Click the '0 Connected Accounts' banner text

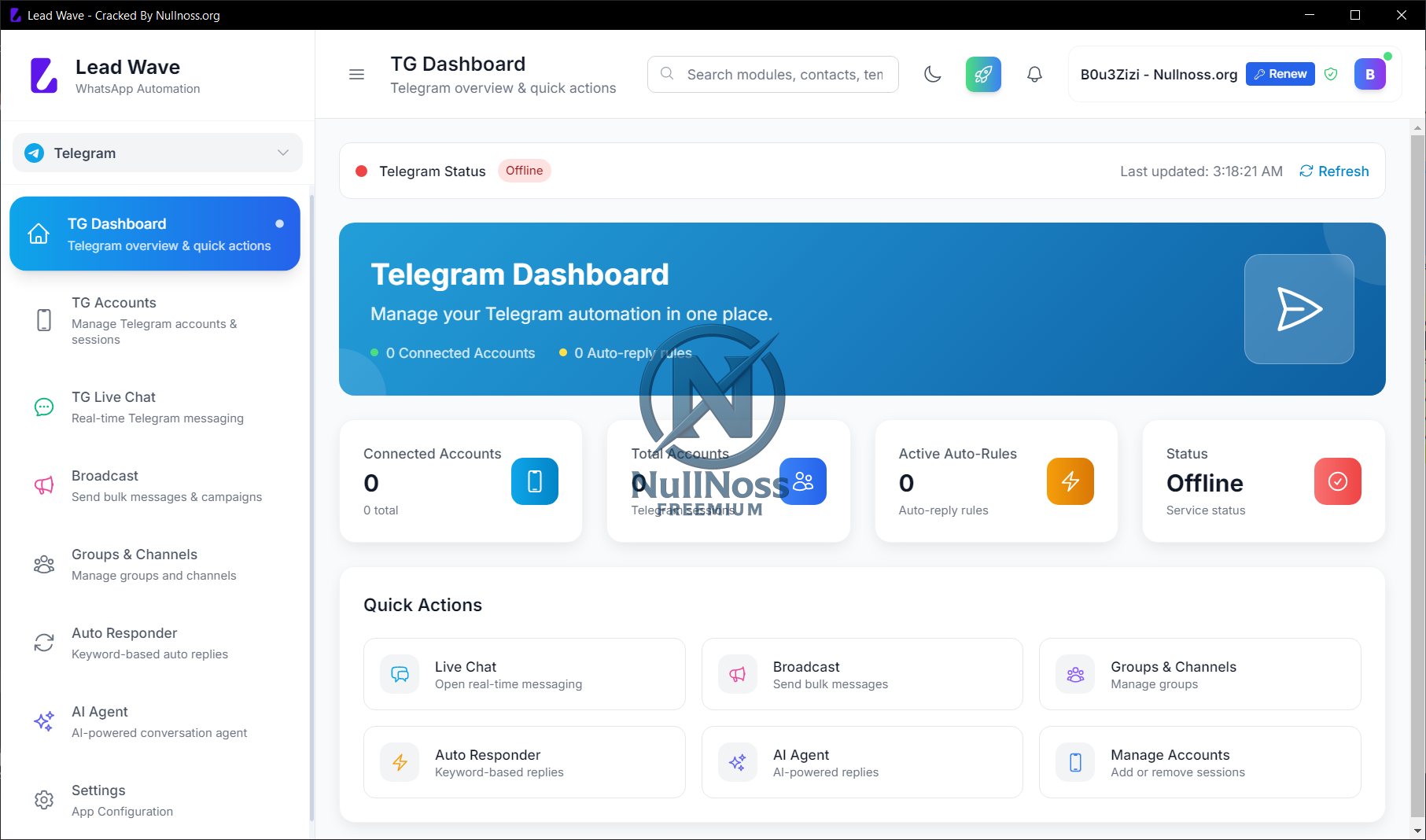(x=460, y=353)
